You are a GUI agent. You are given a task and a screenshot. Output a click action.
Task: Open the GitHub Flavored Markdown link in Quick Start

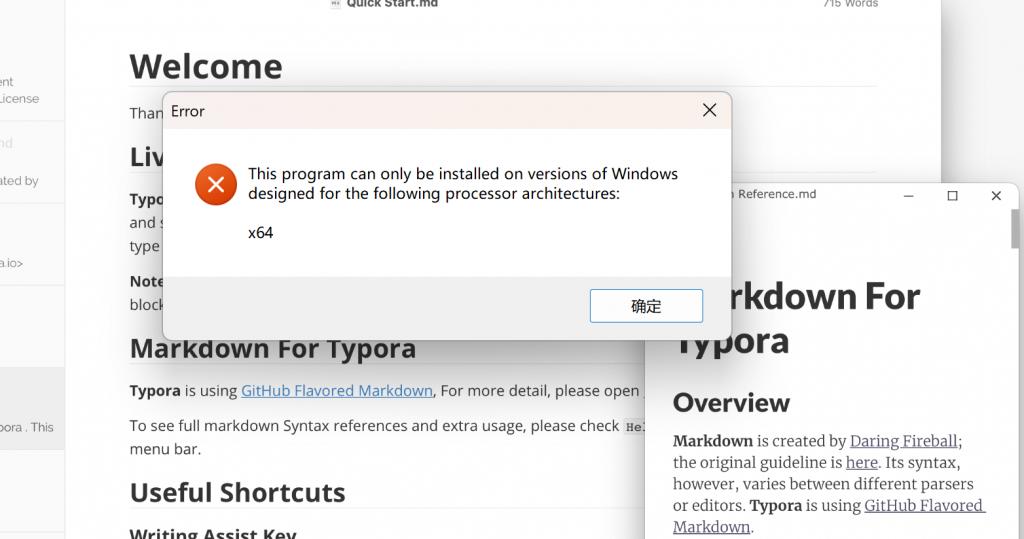coord(337,391)
